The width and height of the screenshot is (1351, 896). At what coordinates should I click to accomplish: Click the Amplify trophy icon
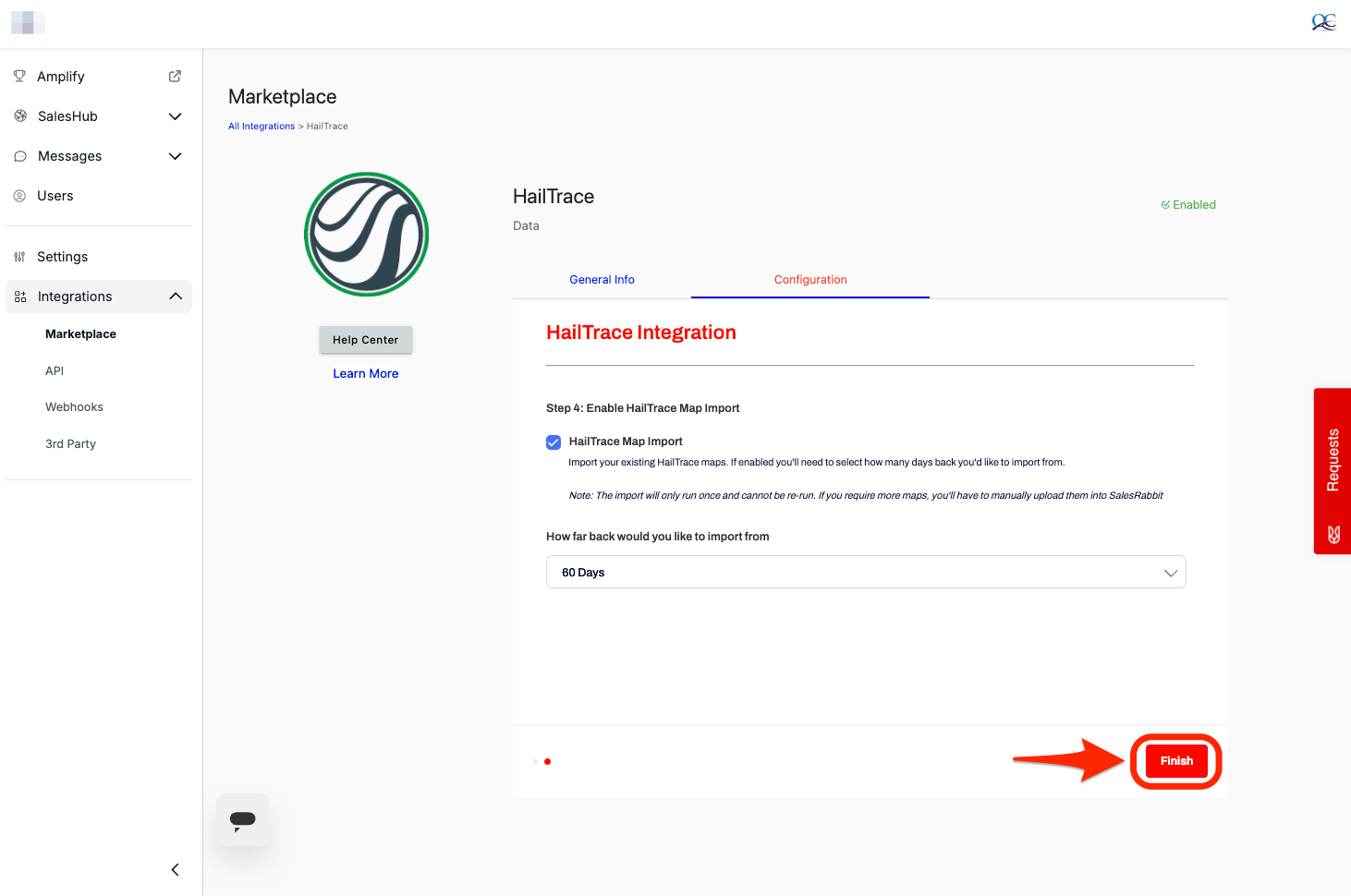click(19, 77)
